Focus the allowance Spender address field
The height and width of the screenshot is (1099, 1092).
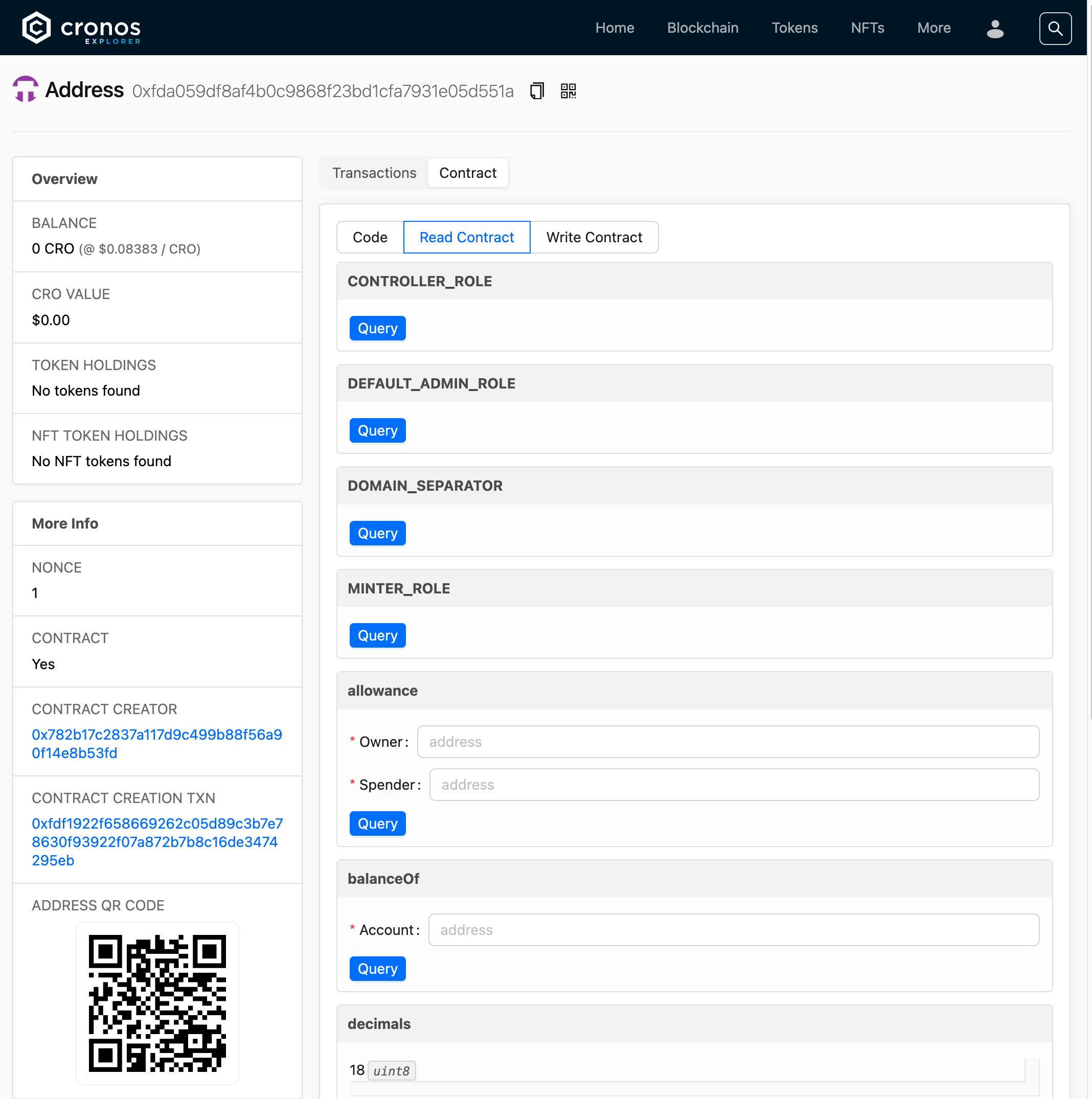pos(734,785)
